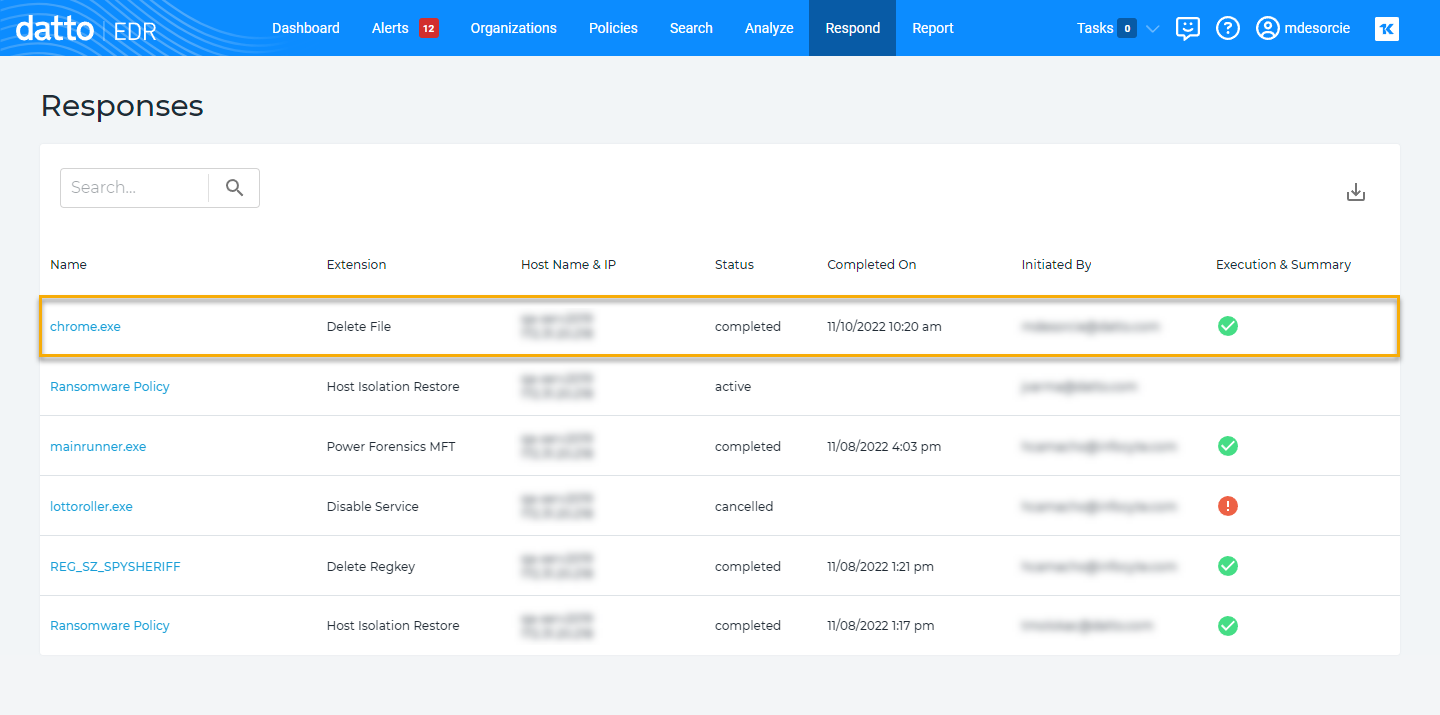The height and width of the screenshot is (715, 1440).
Task: Open the feedback chat smiley icon
Action: [x=1187, y=28]
